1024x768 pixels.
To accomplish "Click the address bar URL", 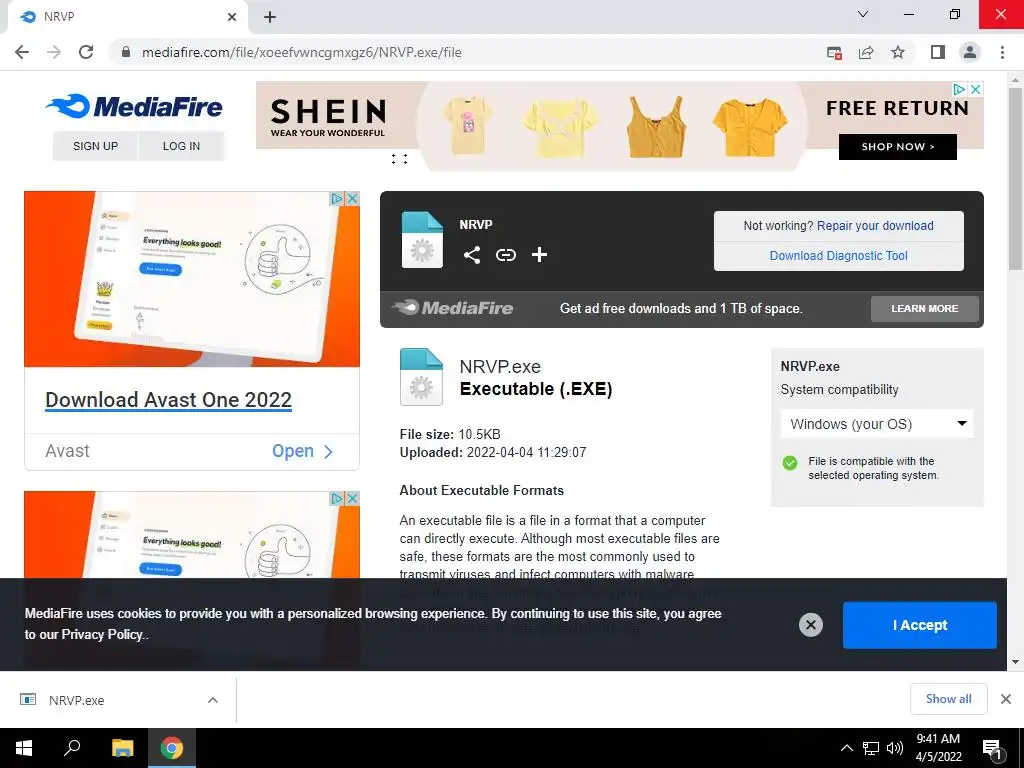I will tap(302, 52).
